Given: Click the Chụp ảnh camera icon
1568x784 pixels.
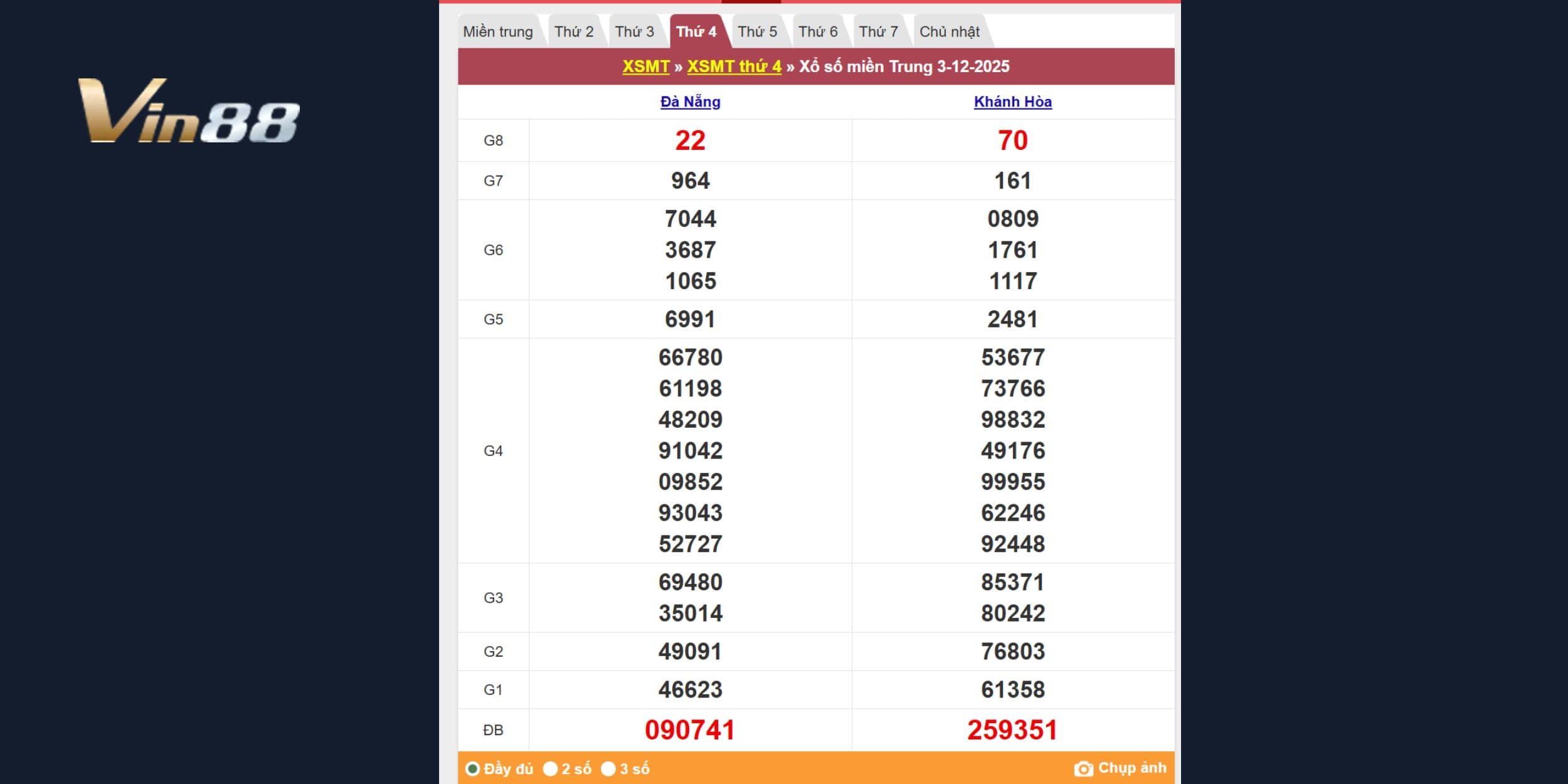Looking at the screenshot, I should click(1083, 769).
